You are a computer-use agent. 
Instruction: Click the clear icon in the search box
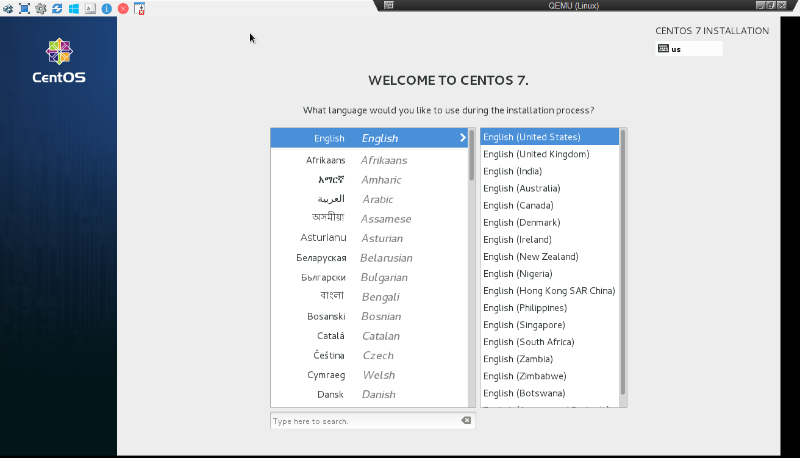tap(466, 420)
